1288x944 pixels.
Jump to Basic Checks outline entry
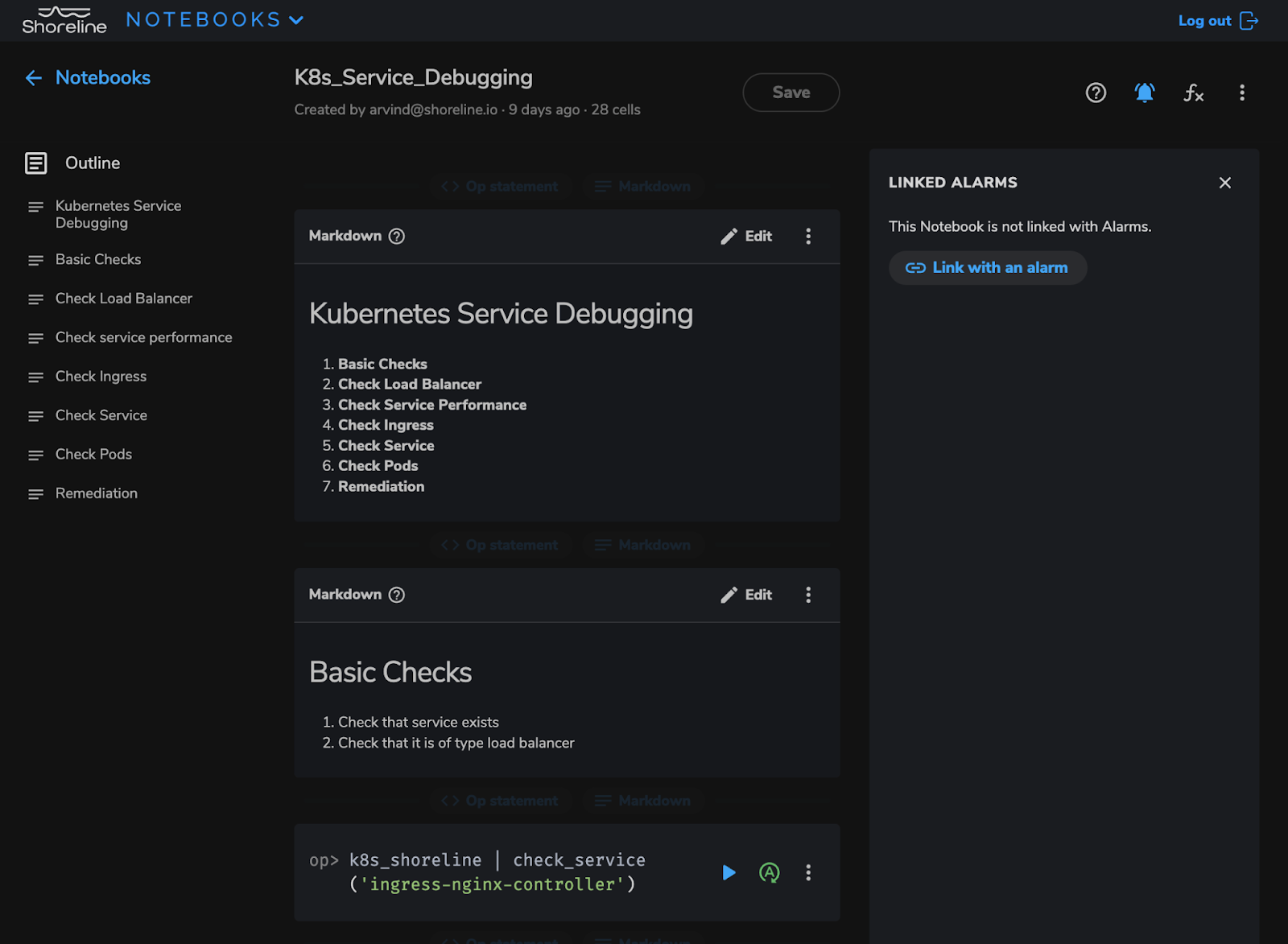click(x=98, y=260)
